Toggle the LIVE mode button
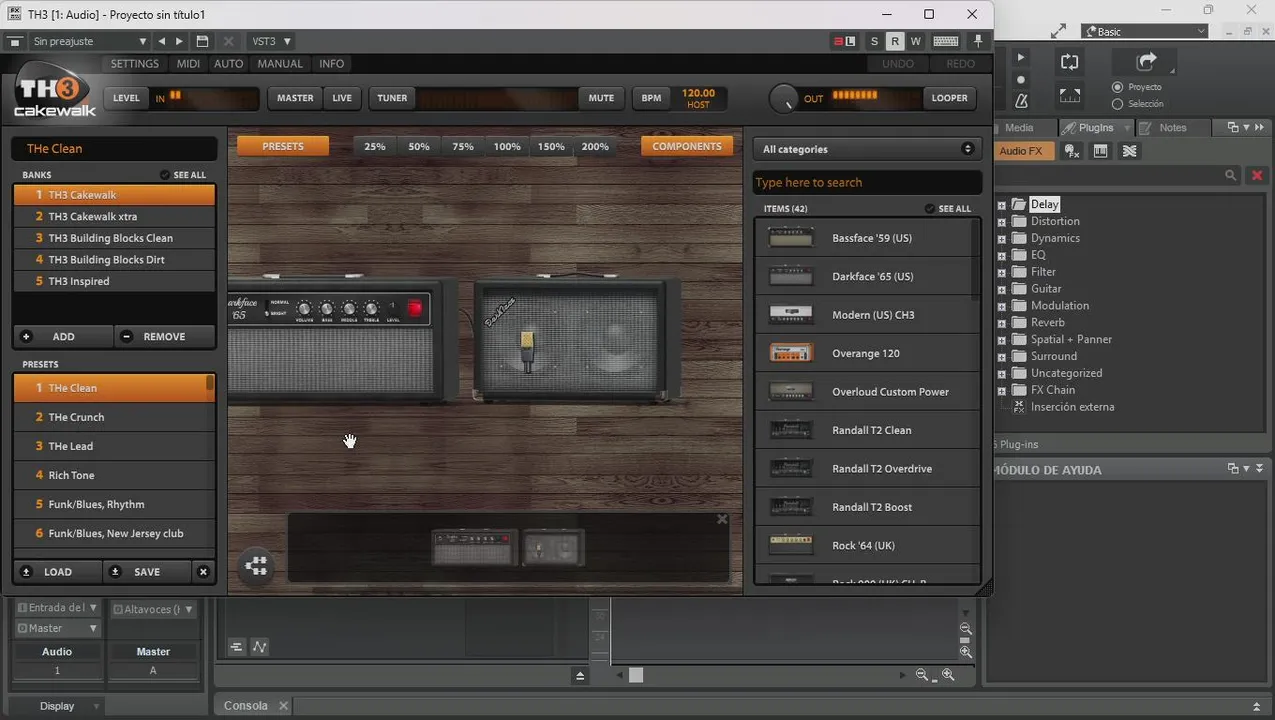This screenshot has height=720, width=1275. tap(342, 98)
